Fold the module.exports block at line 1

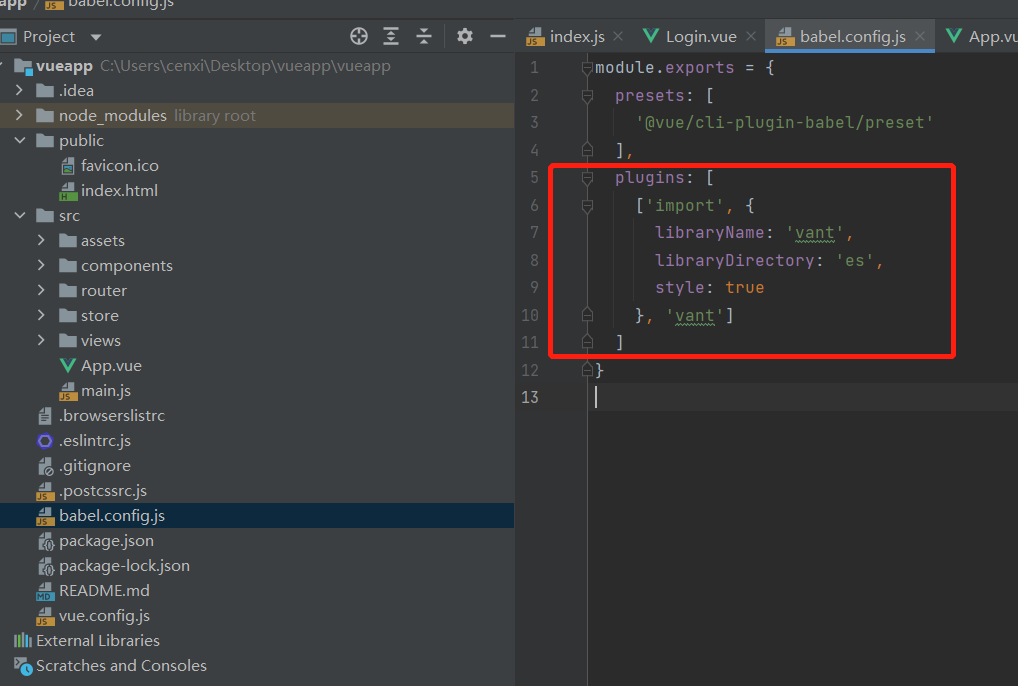click(x=588, y=68)
